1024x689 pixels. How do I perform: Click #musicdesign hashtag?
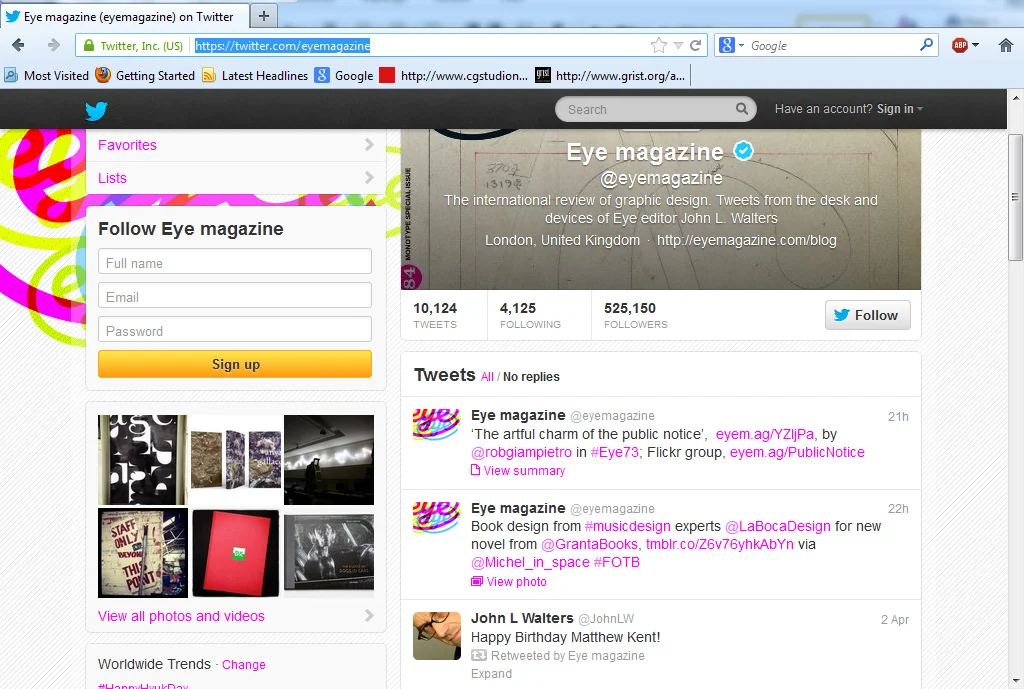627,526
